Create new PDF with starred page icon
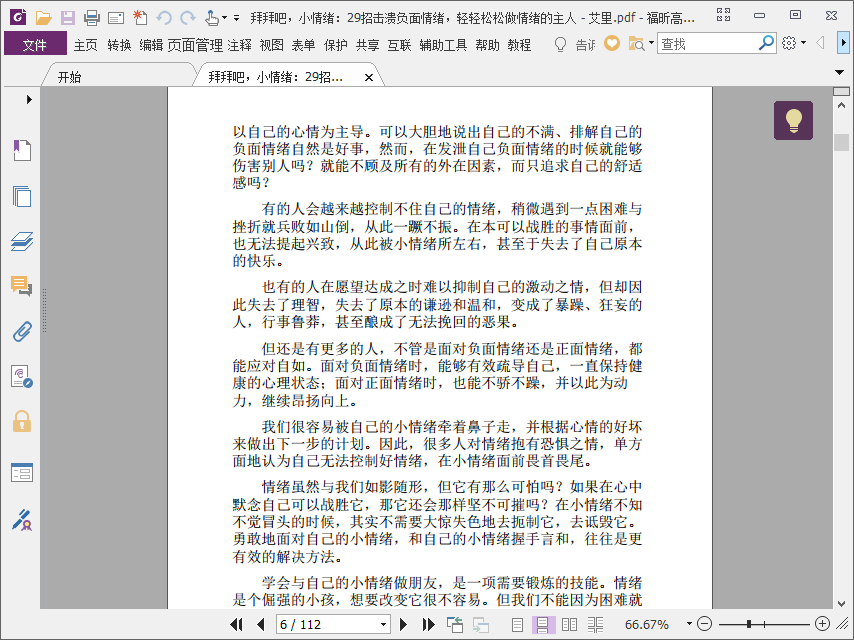Screen dimensions: 854x640 coord(140,17)
